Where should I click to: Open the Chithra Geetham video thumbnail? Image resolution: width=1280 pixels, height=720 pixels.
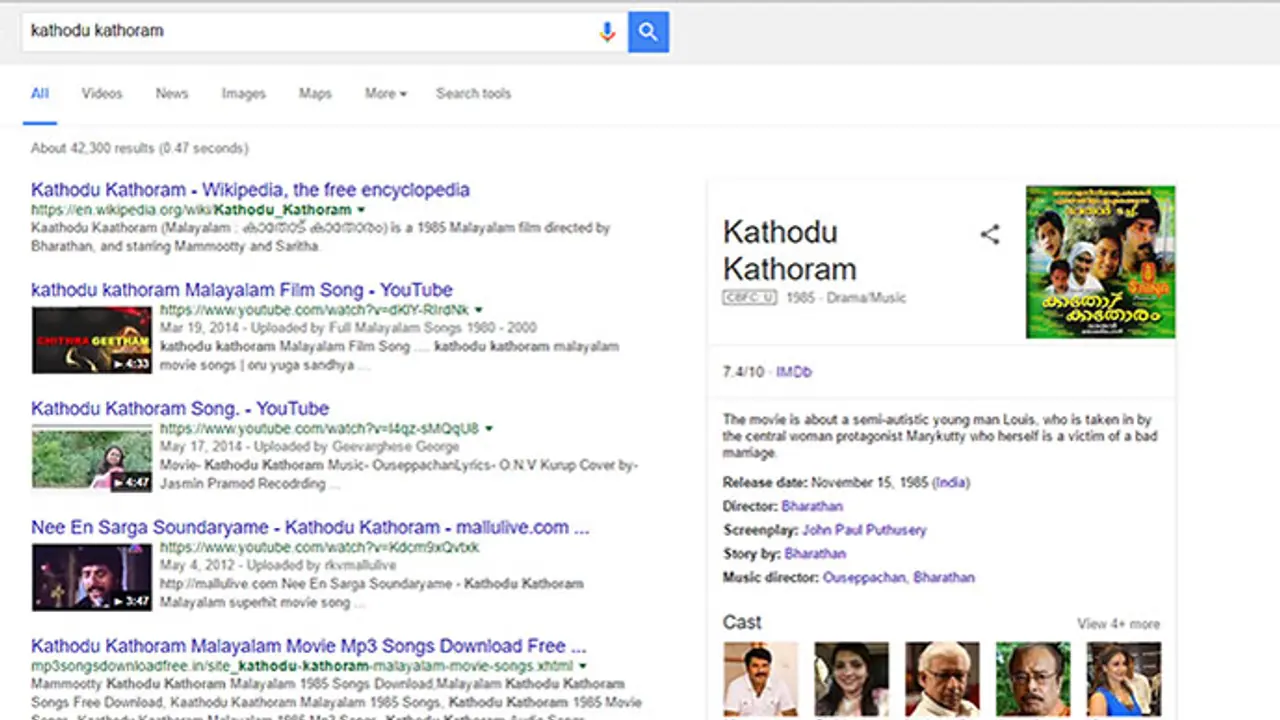pos(92,340)
